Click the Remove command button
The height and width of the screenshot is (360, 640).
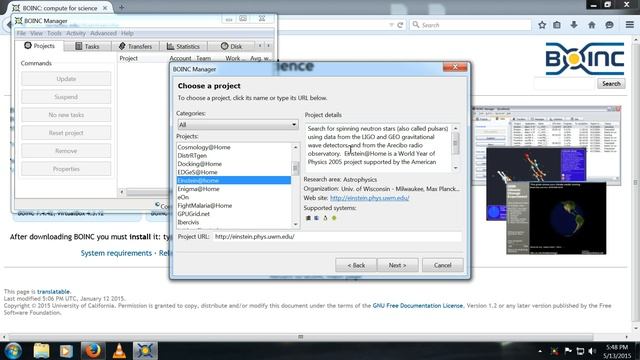coord(66,151)
